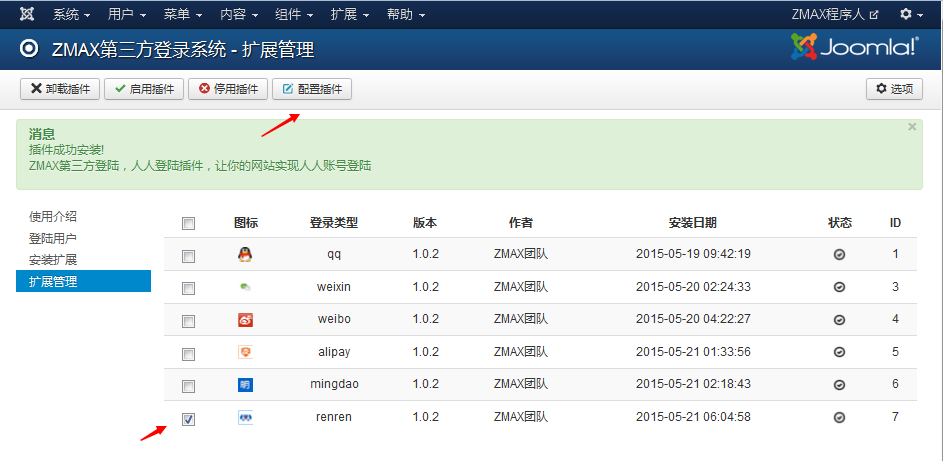The width and height of the screenshot is (943, 461).
Task: Toggle status icon for qq row
Action: [x=840, y=255]
